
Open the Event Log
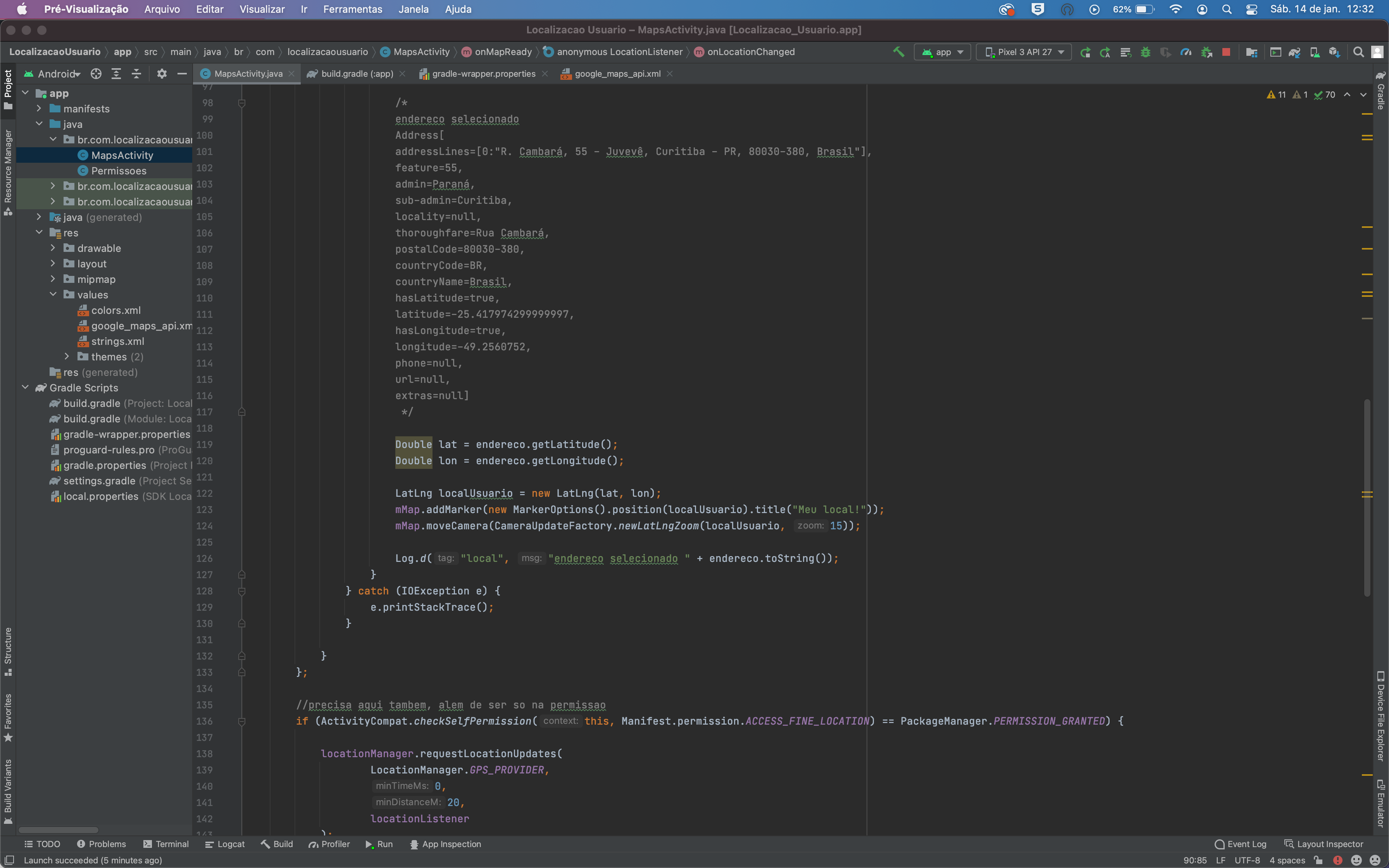click(1240, 844)
